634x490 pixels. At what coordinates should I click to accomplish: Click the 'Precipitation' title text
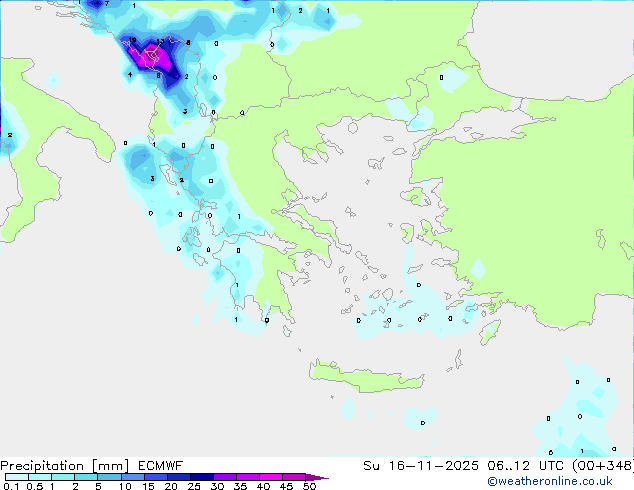(x=42, y=466)
